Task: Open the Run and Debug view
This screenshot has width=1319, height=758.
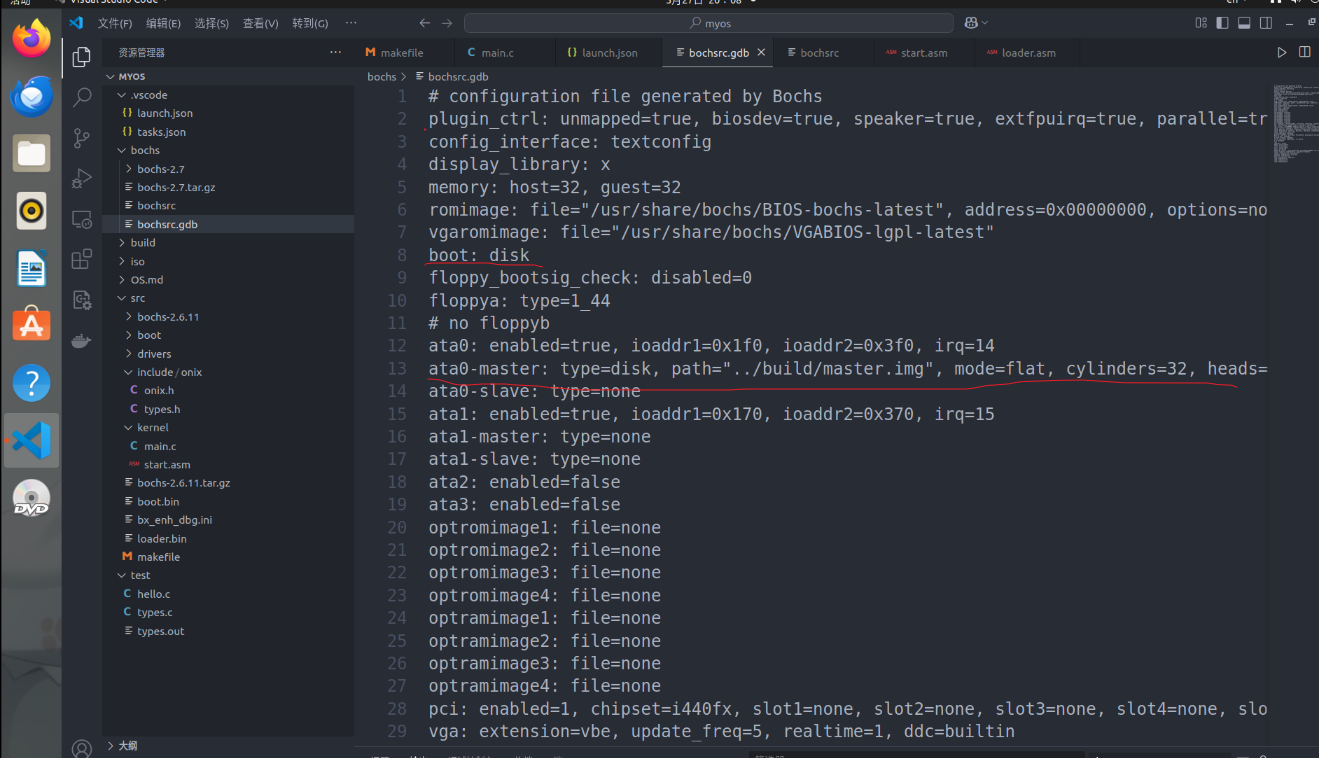Action: pyautogui.click(x=81, y=178)
